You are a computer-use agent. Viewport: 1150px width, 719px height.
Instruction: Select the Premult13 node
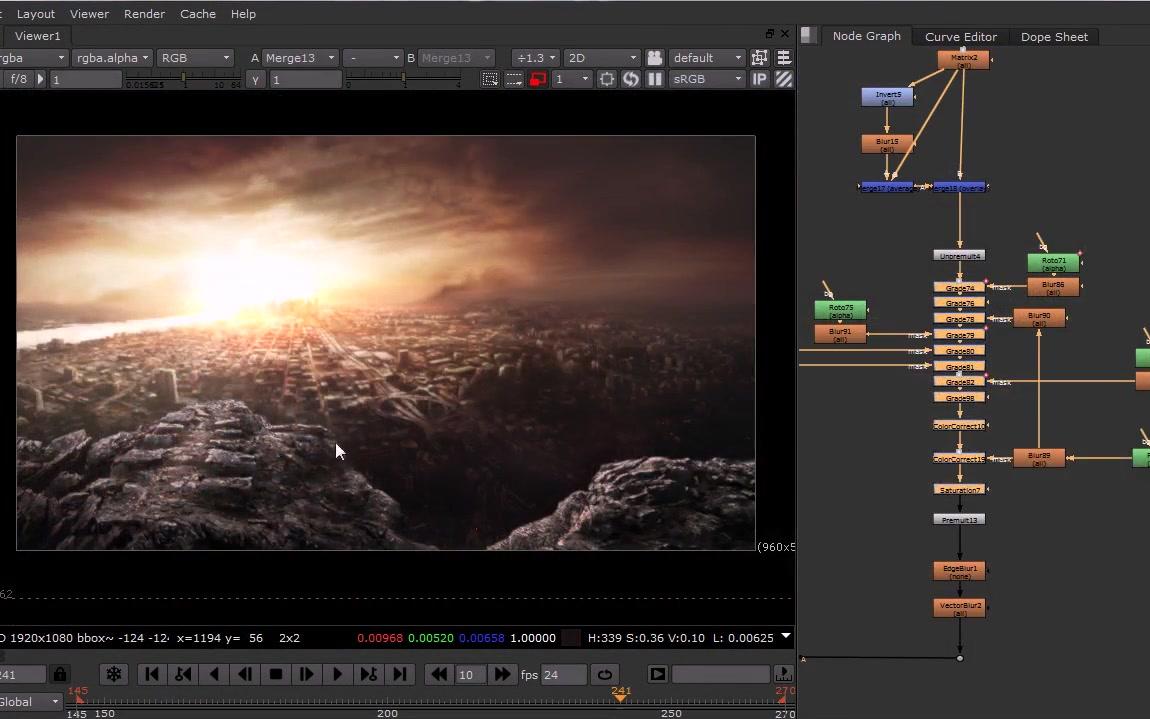(959, 520)
